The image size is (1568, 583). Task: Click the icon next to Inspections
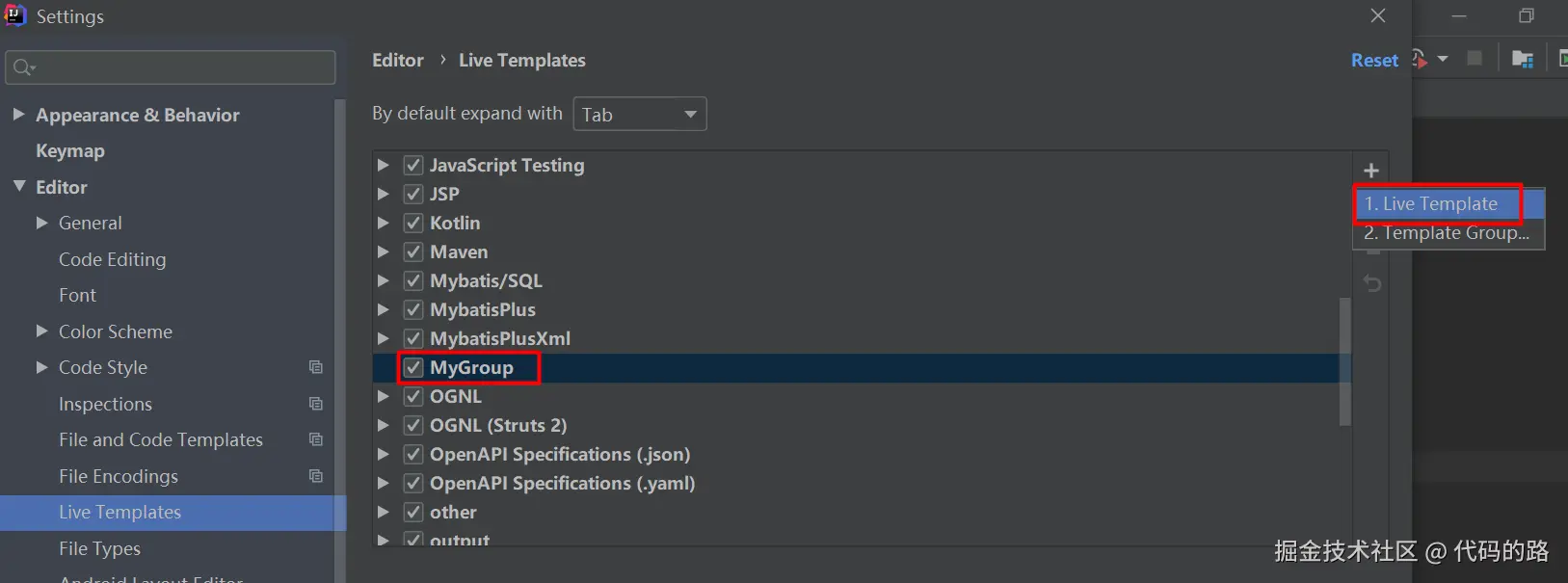pos(315,404)
